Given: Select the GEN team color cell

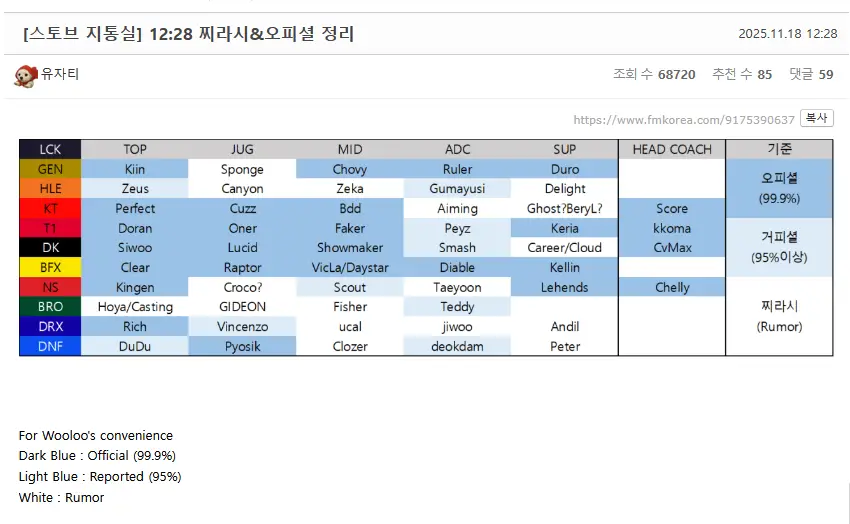Looking at the screenshot, I should (50, 169).
